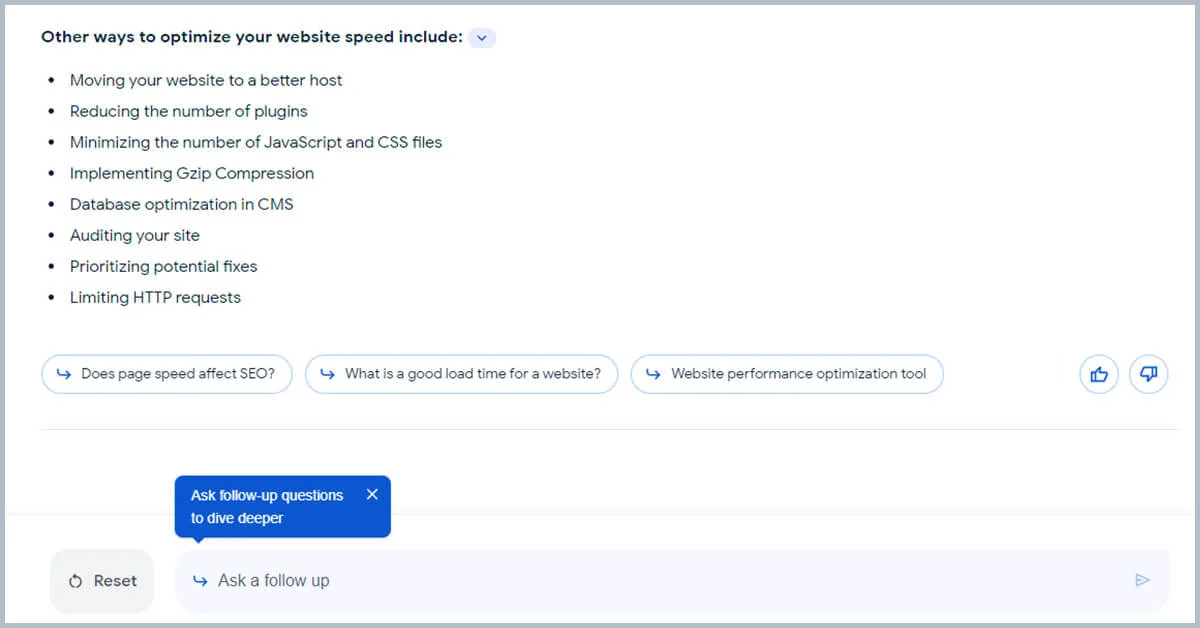Choose 'What is a good load time' suggestion

462,374
